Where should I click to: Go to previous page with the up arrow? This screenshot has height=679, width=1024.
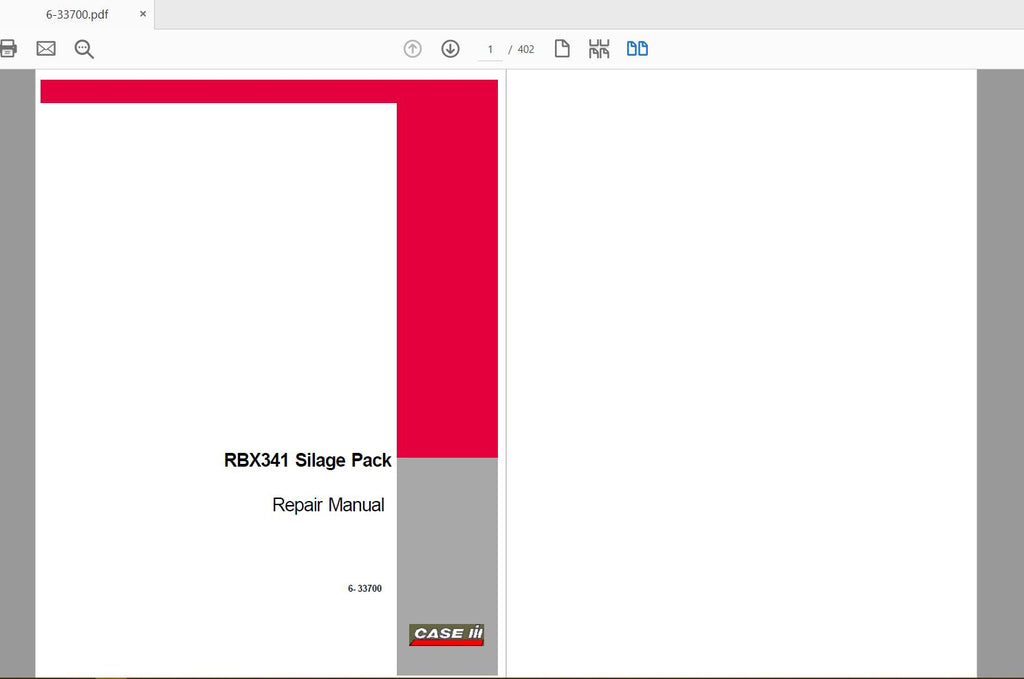click(x=412, y=49)
